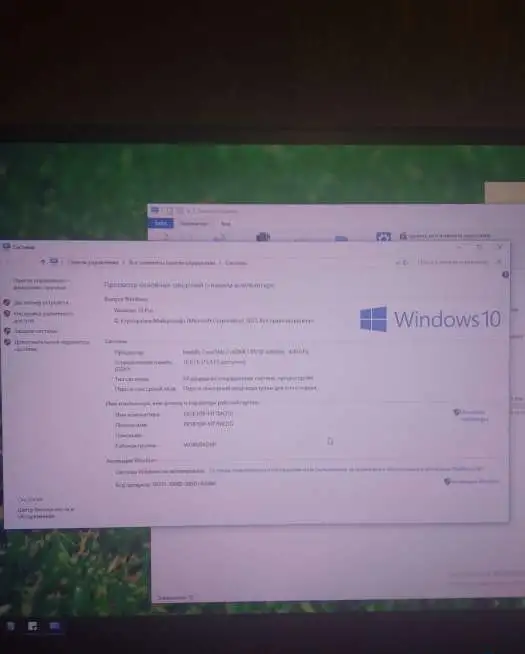This screenshot has height=654, width=525.
Task: Open Remote settings link in sidebar
Action: click(x=43, y=317)
